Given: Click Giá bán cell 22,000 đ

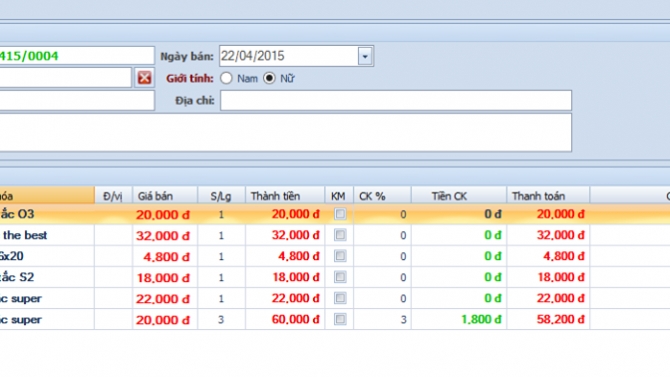Looking at the screenshot, I should [165, 298].
